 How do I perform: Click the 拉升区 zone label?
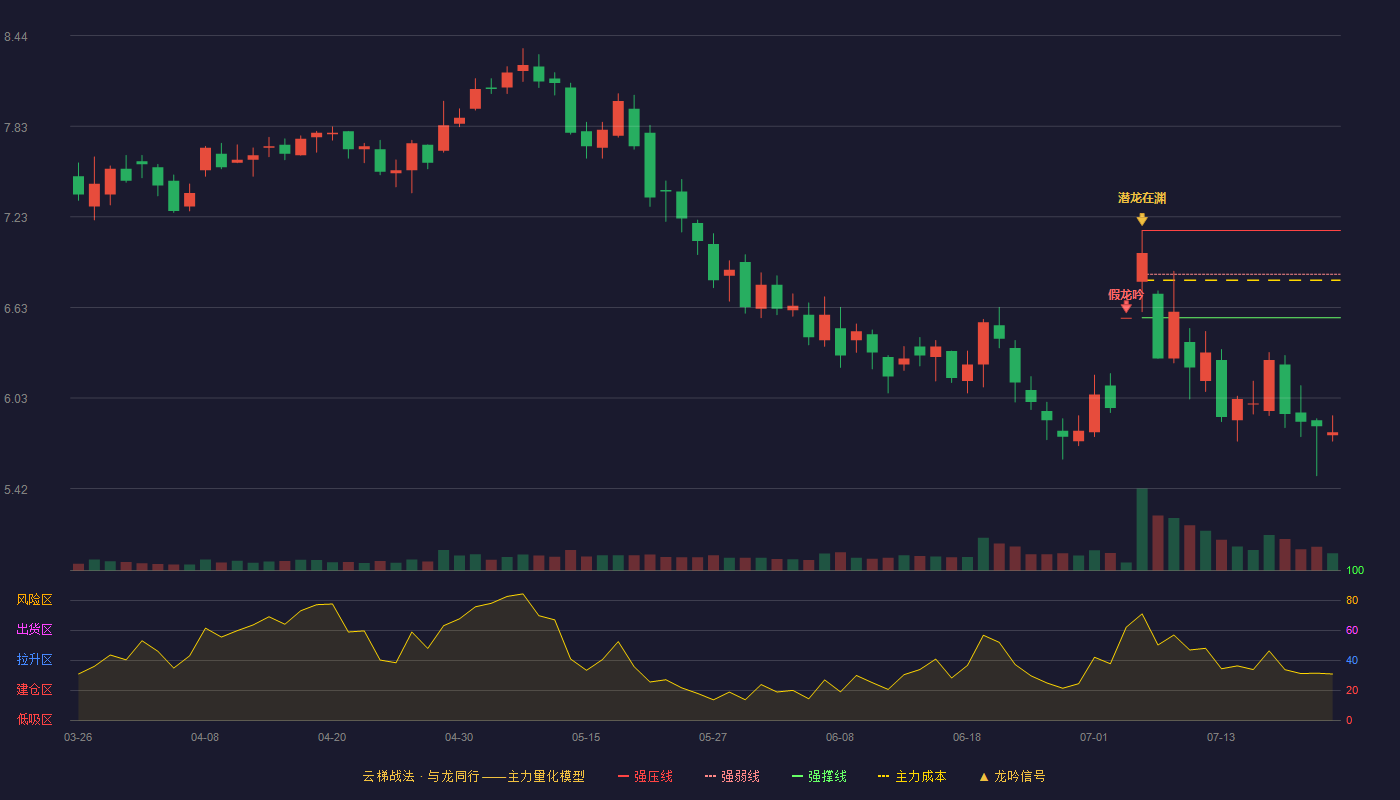pyautogui.click(x=34, y=660)
